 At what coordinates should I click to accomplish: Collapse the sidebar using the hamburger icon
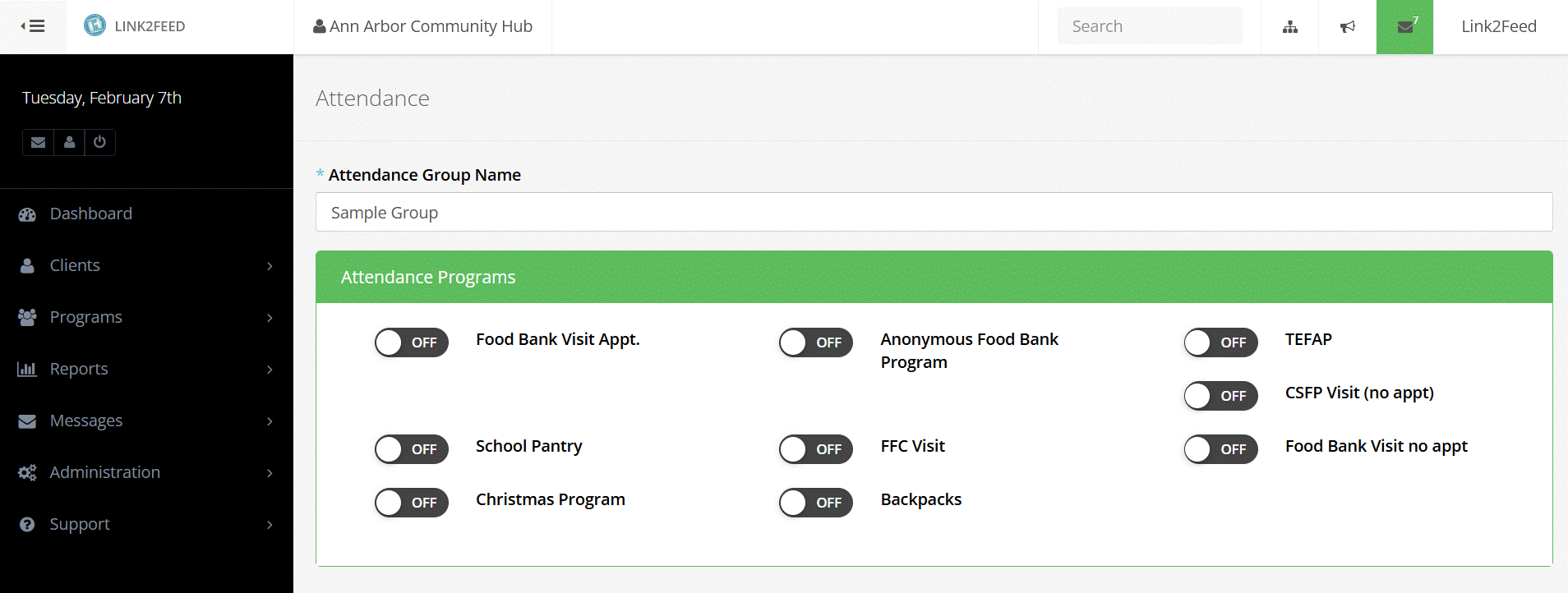34,25
